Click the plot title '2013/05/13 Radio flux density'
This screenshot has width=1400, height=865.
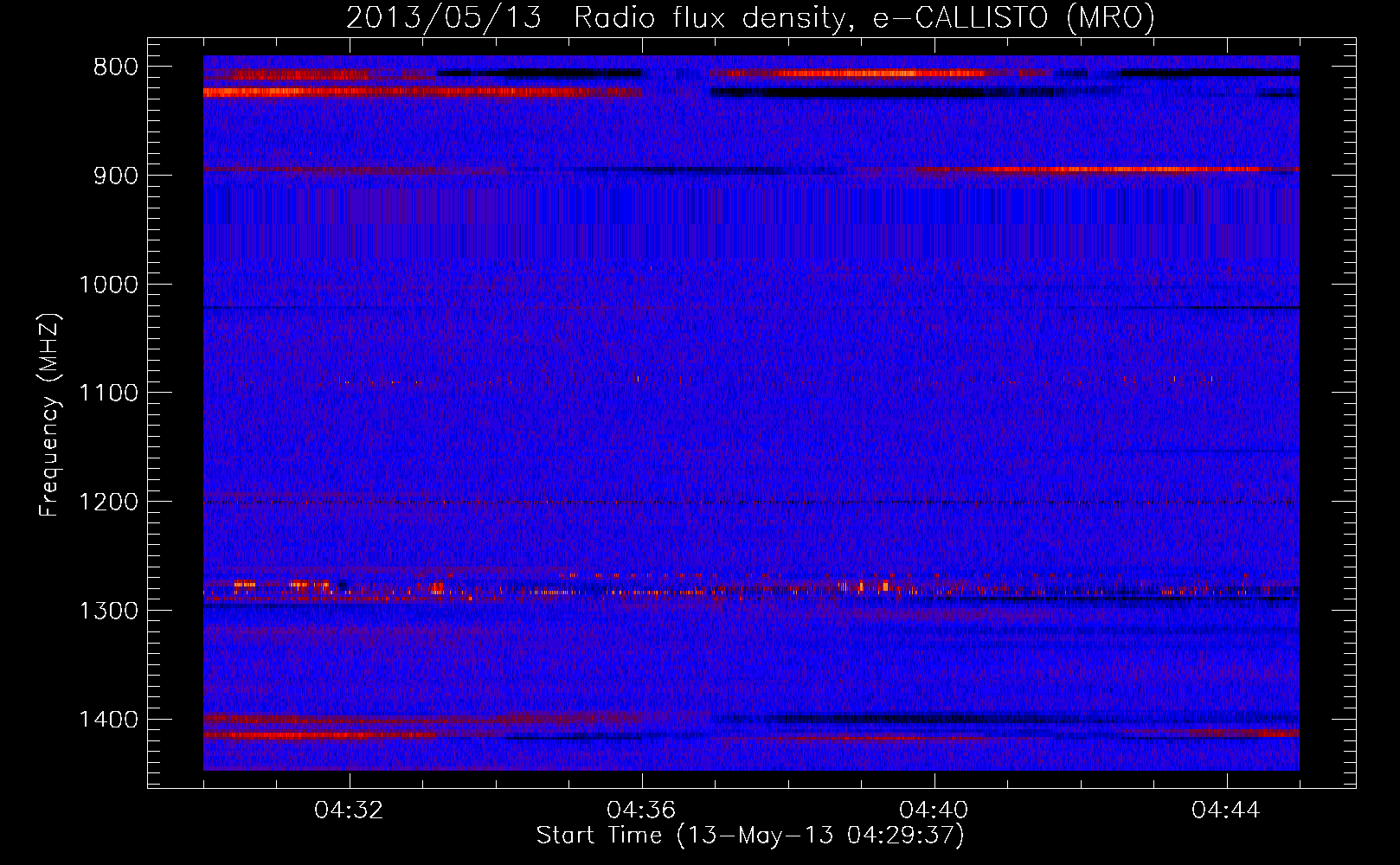(x=750, y=18)
